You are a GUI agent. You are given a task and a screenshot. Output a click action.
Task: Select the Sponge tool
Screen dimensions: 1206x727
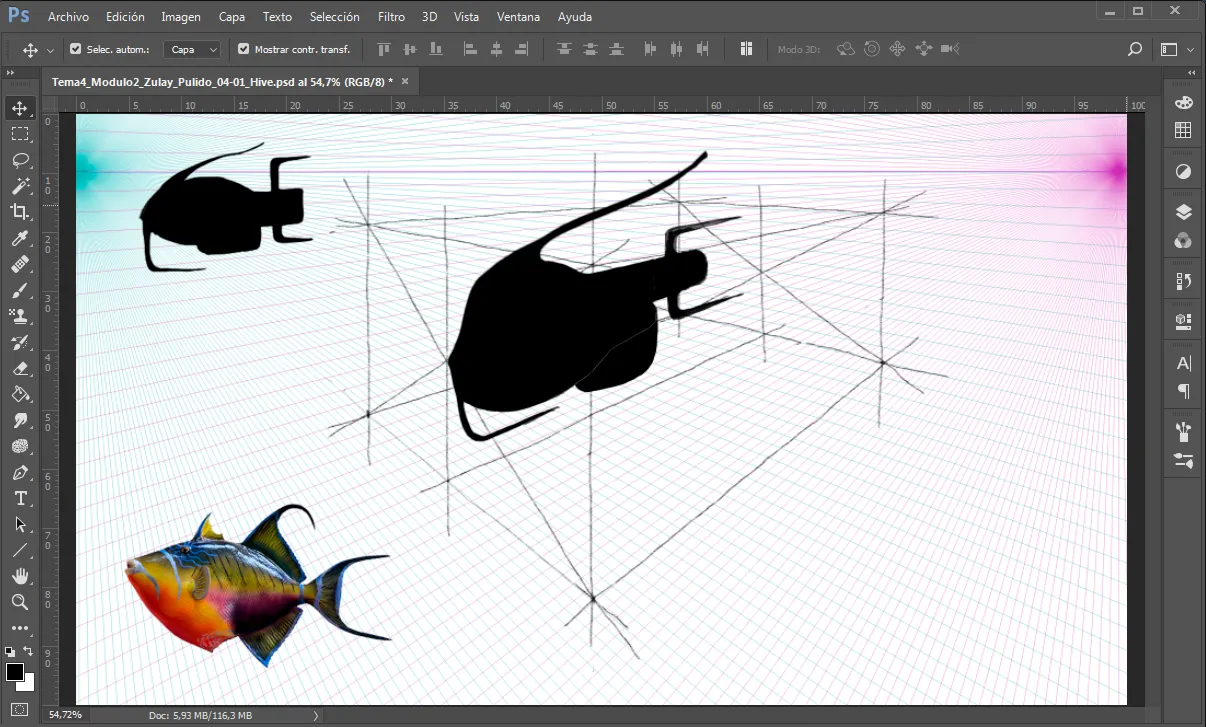pos(20,446)
